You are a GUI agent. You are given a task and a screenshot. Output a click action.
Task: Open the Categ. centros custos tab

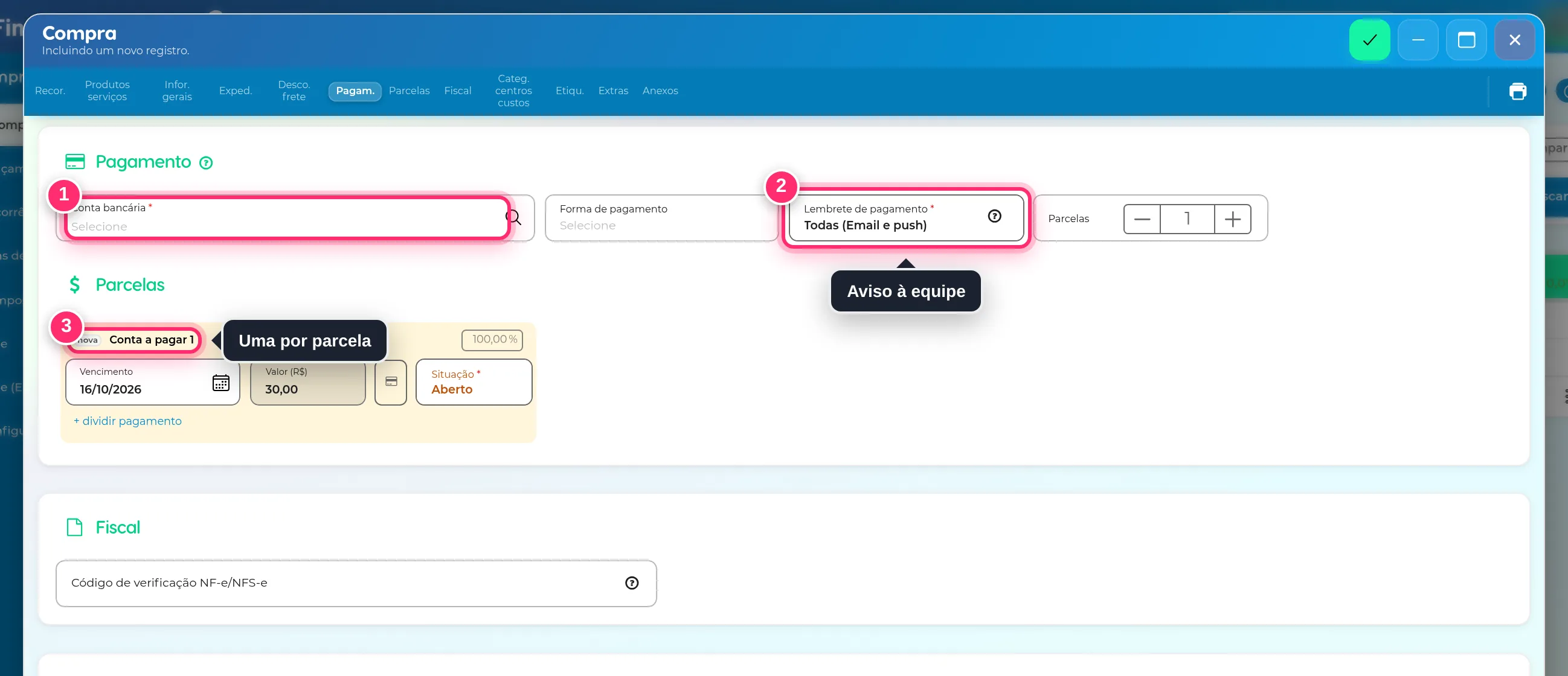513,91
